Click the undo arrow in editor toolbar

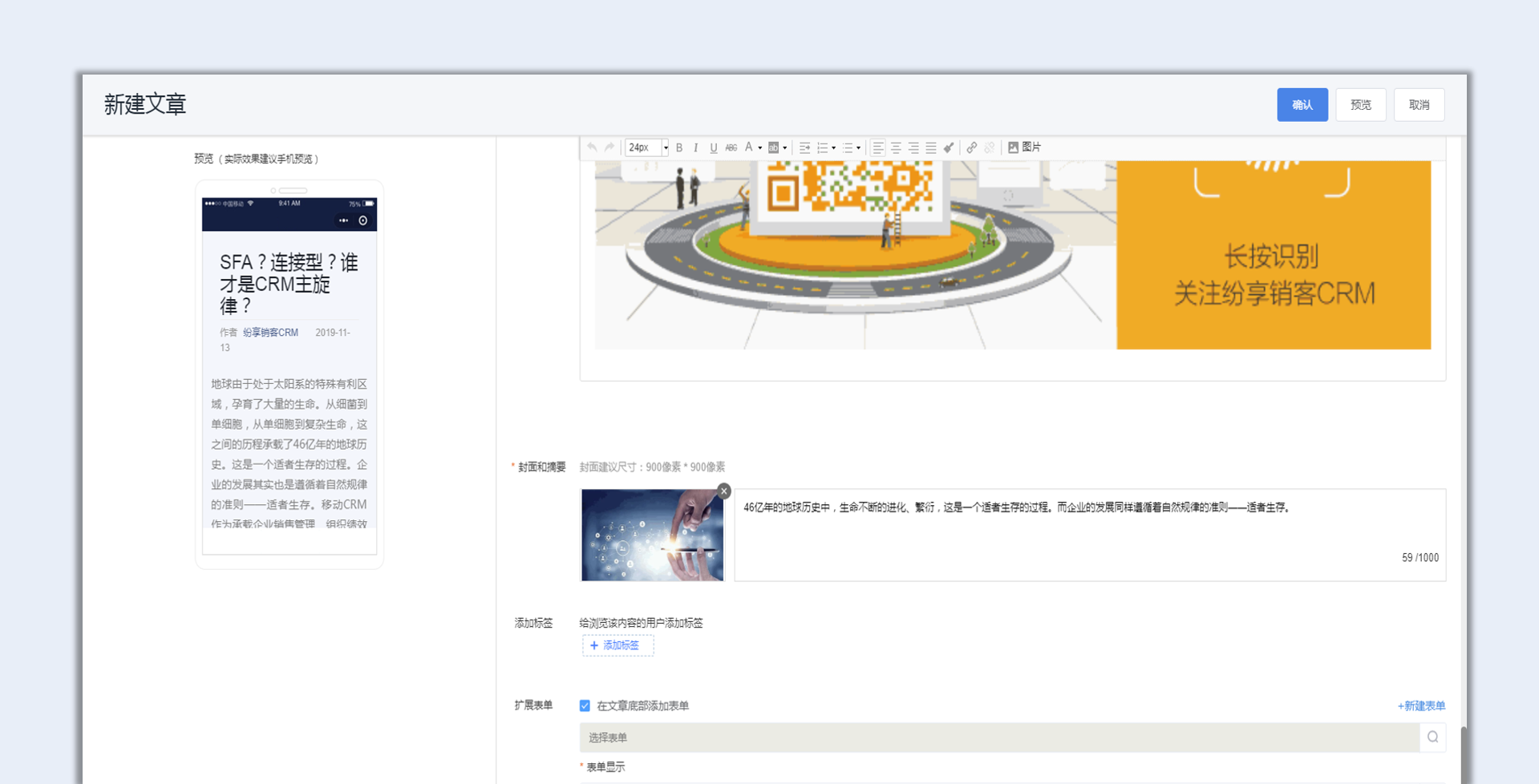(592, 148)
